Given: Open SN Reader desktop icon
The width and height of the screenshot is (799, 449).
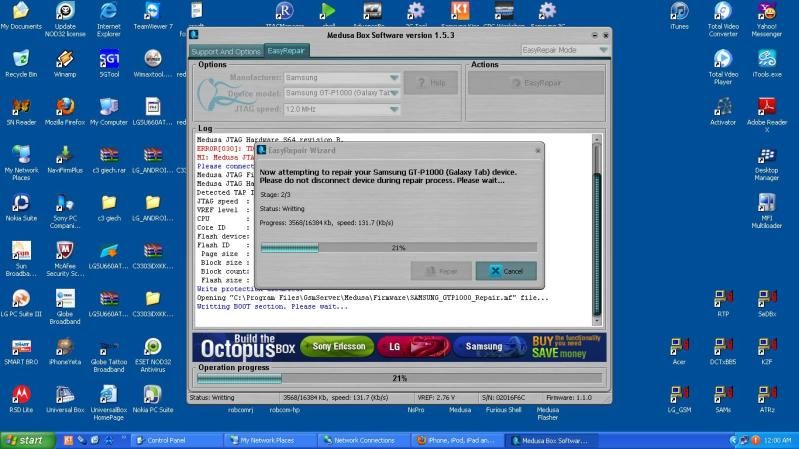Looking at the screenshot, I should click(21, 111).
